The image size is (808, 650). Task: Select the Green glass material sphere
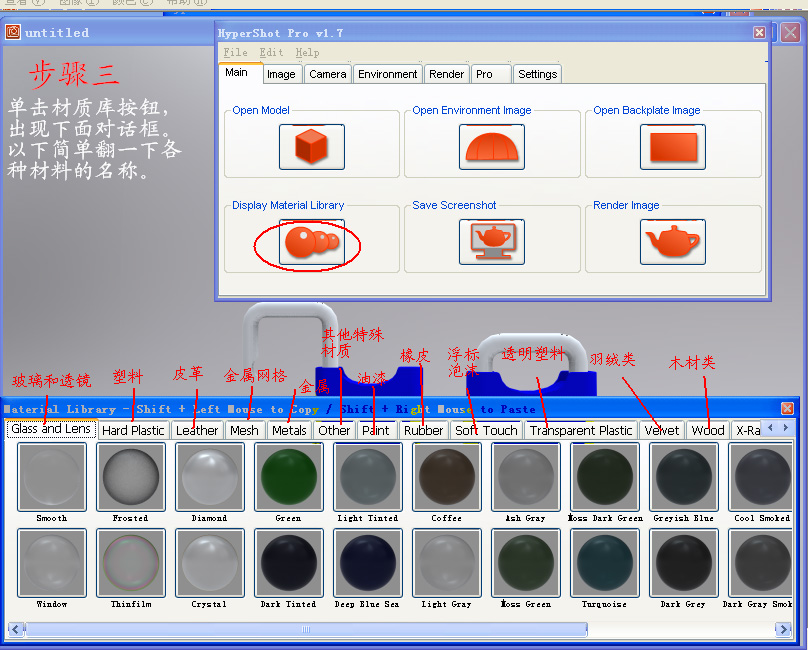coord(288,477)
